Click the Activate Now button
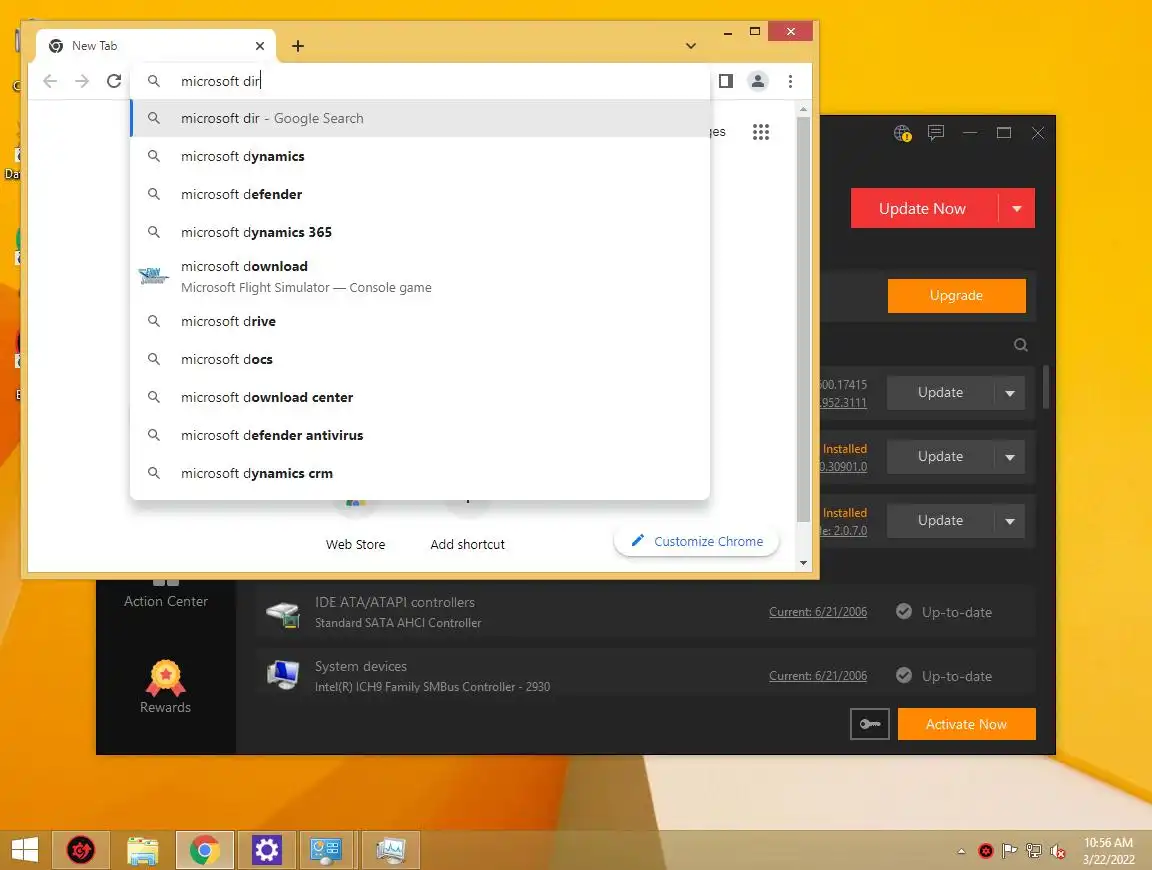 [x=966, y=724]
